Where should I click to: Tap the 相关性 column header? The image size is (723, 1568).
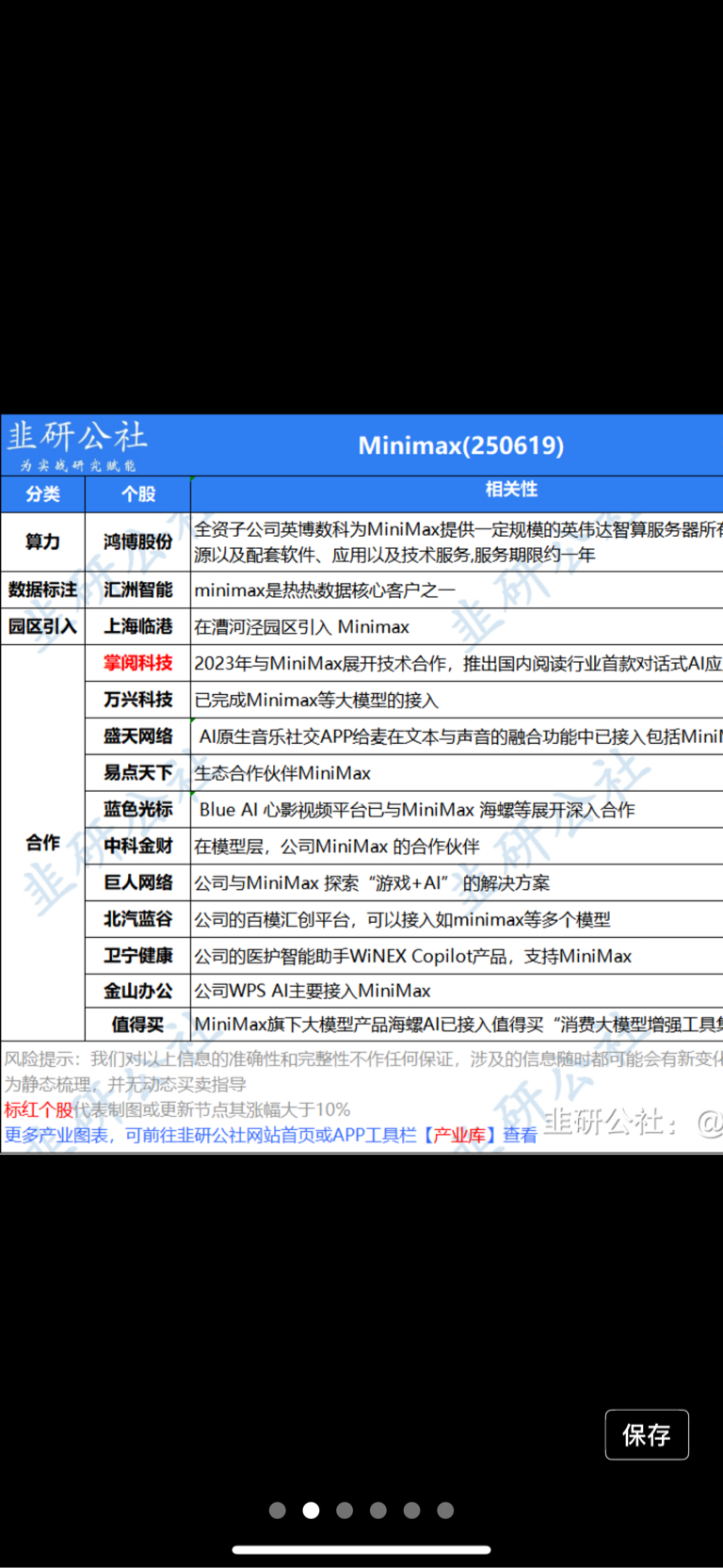(511, 490)
